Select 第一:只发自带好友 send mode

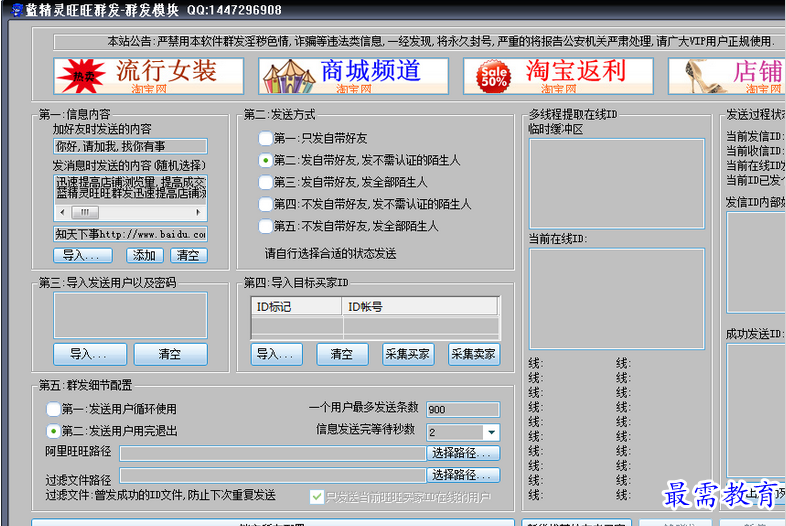click(x=265, y=138)
